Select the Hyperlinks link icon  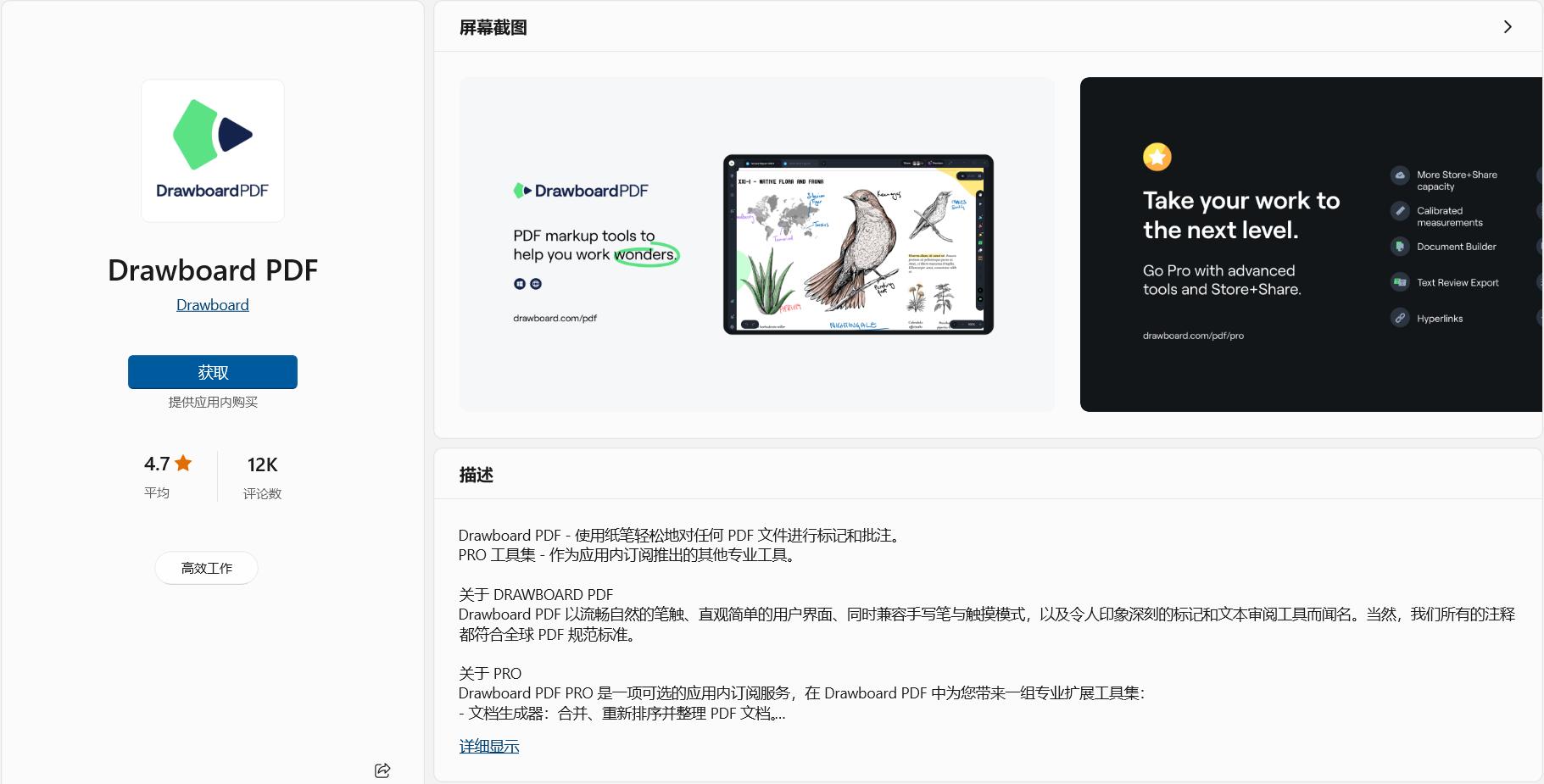pos(1400,318)
